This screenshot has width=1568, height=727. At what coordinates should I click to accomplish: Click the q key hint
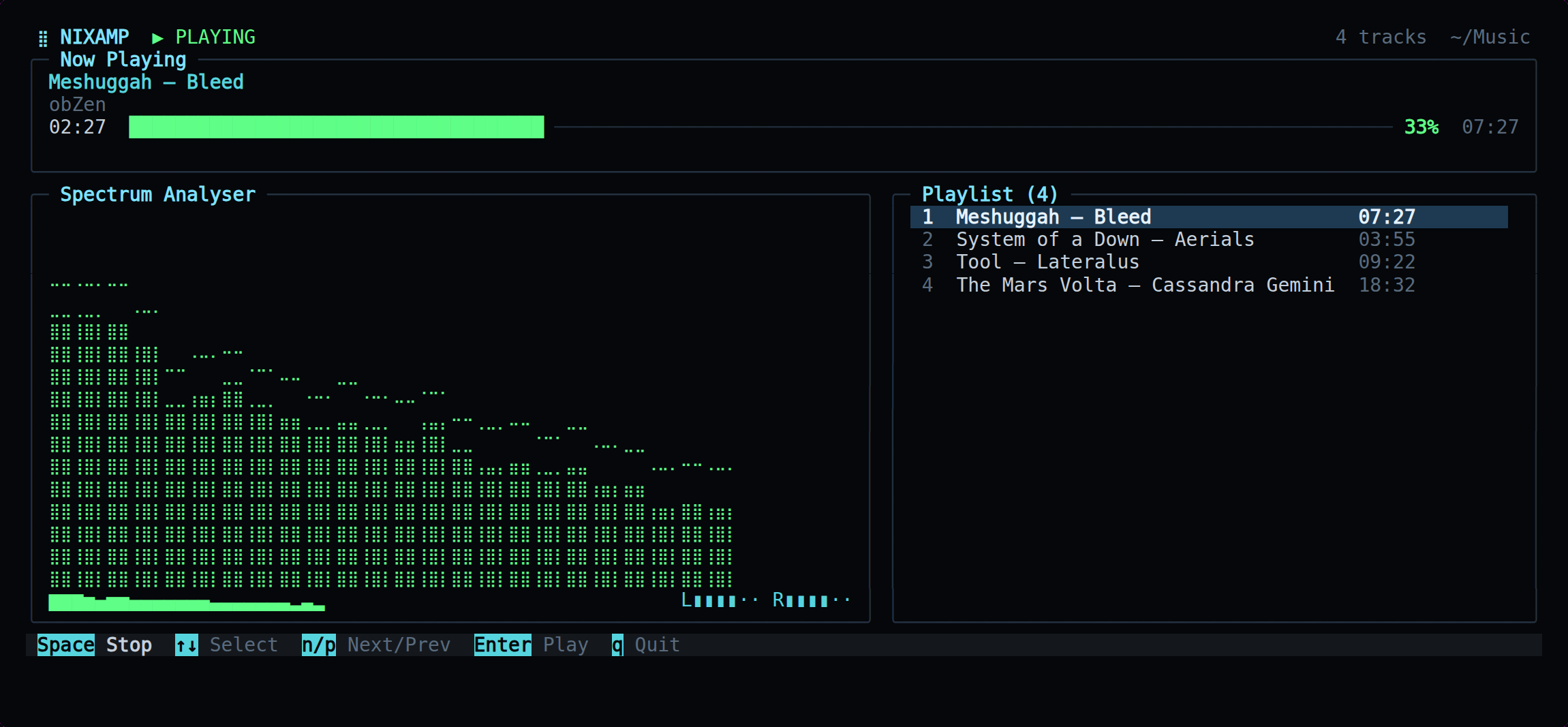pos(617,645)
